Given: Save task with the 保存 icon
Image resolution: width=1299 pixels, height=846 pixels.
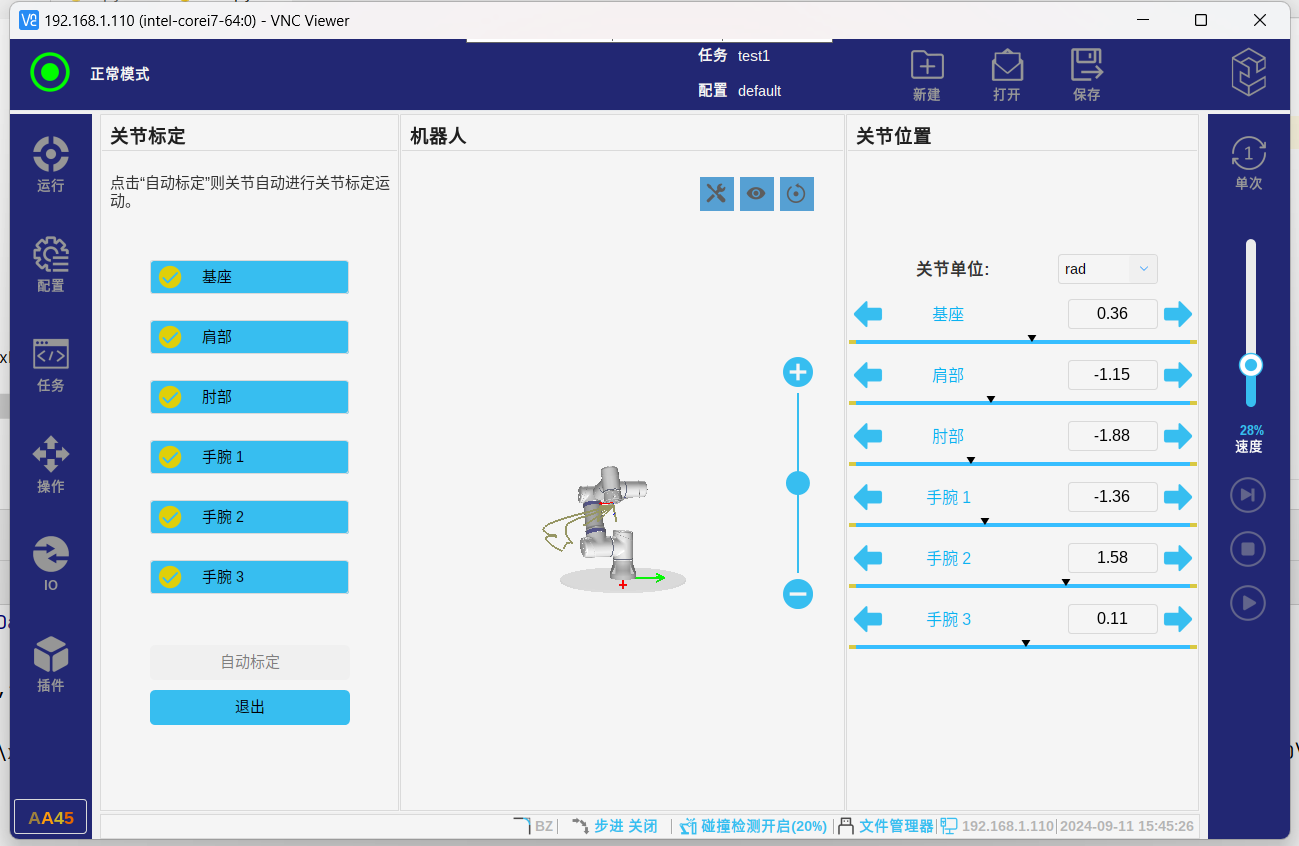Looking at the screenshot, I should (x=1086, y=75).
